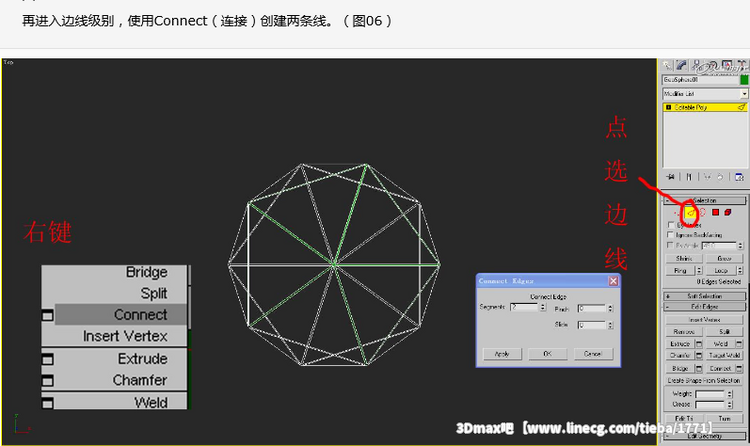Click OK in Connect Edges dialog
This screenshot has height=446, width=750.
[548, 354]
